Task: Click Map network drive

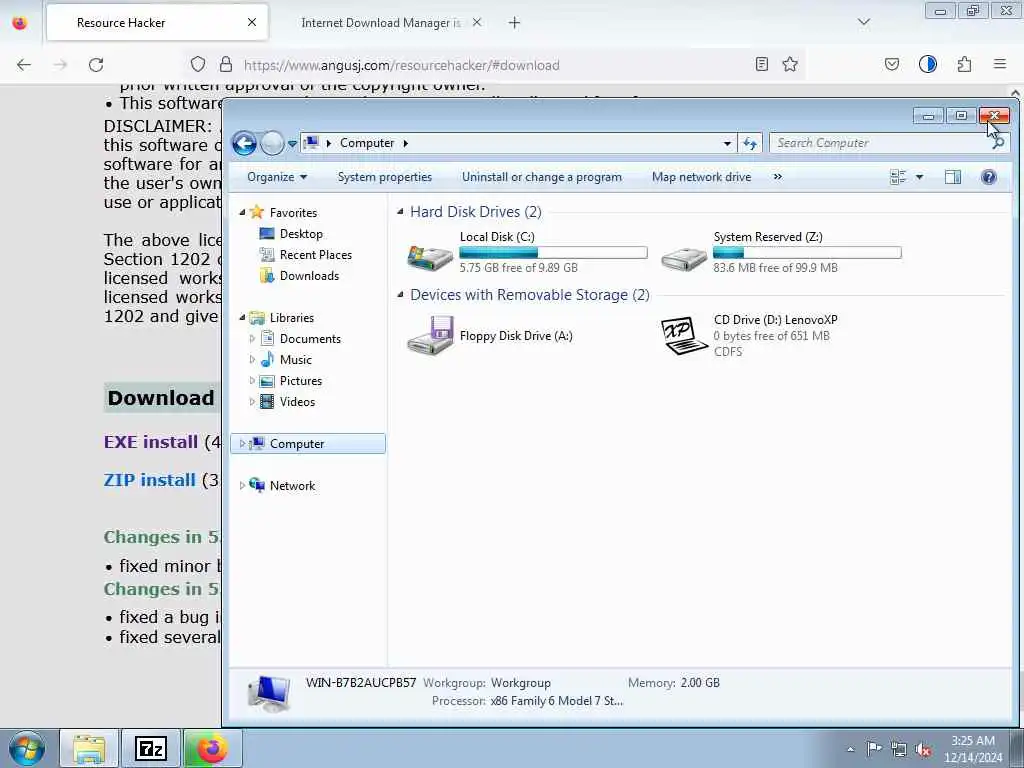Action: click(701, 177)
